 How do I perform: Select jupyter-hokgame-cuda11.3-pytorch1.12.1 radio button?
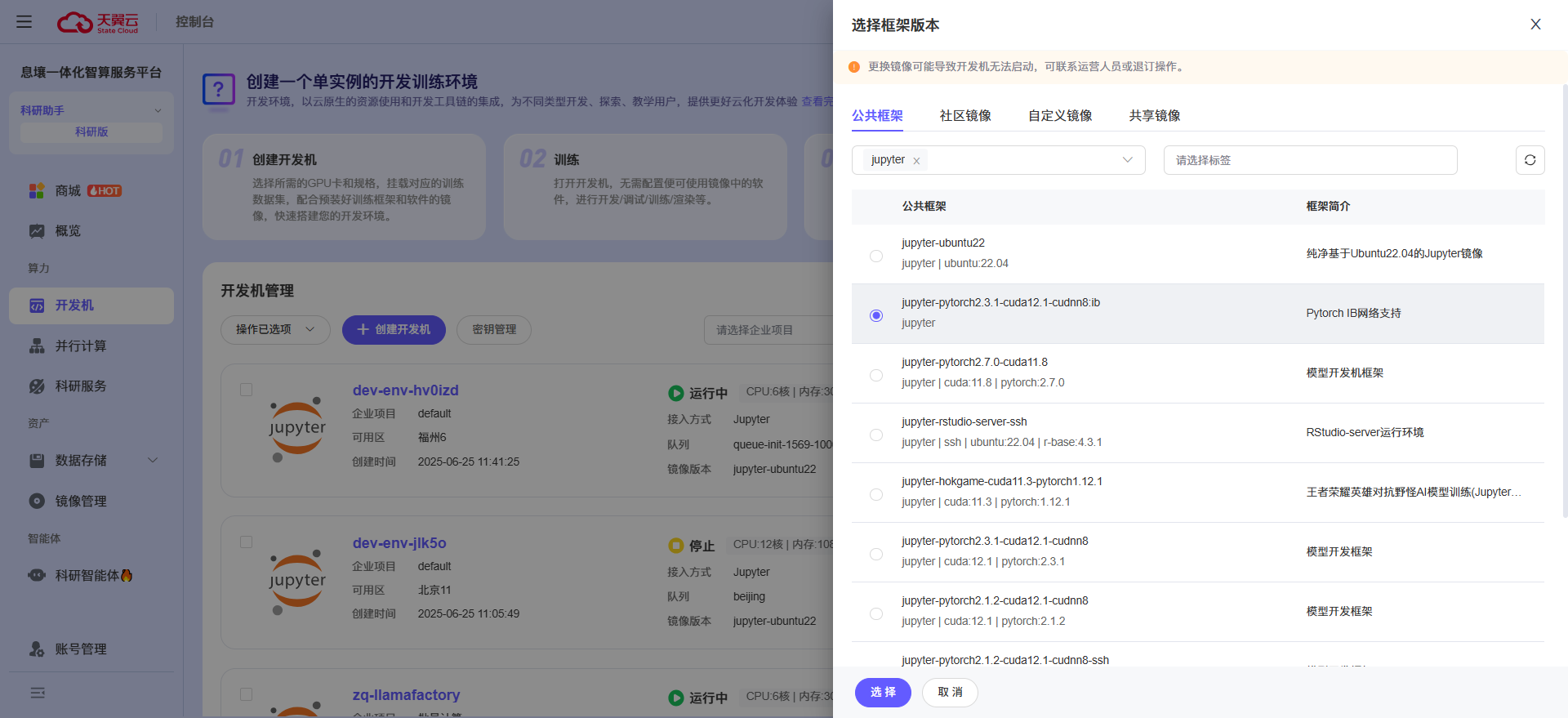pos(876,494)
